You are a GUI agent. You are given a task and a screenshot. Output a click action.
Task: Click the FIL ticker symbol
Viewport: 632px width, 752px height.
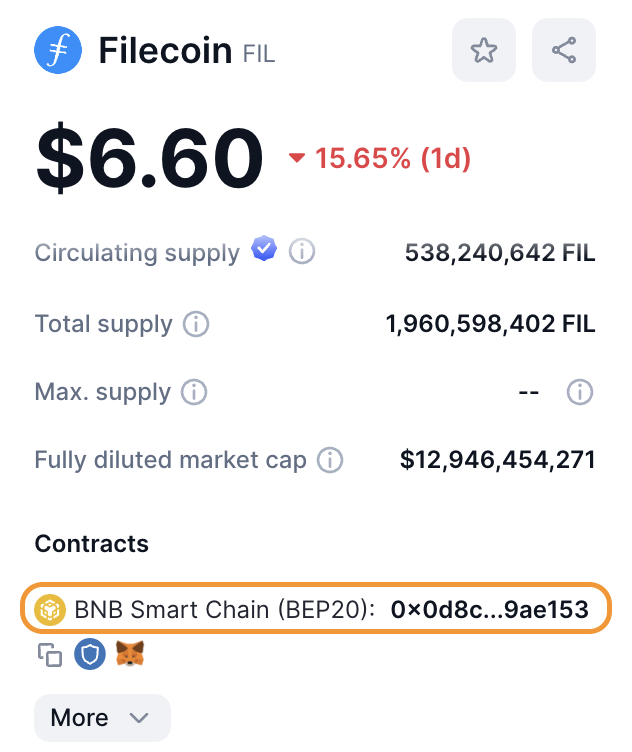click(259, 53)
